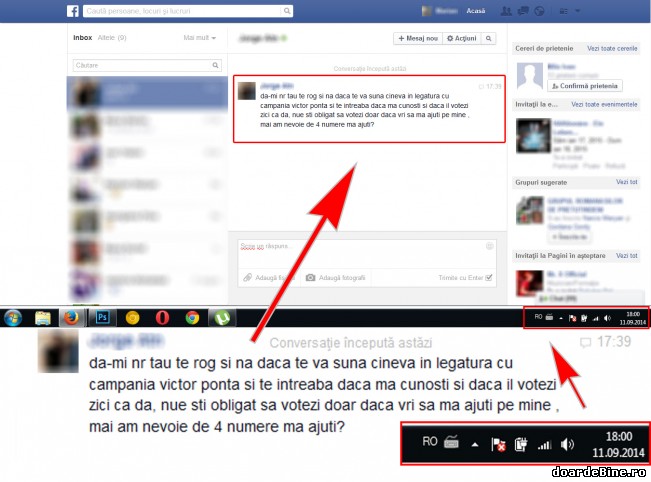651x482 pixels.
Task: Launch Google Chrome from the taskbar
Action: coord(192,318)
